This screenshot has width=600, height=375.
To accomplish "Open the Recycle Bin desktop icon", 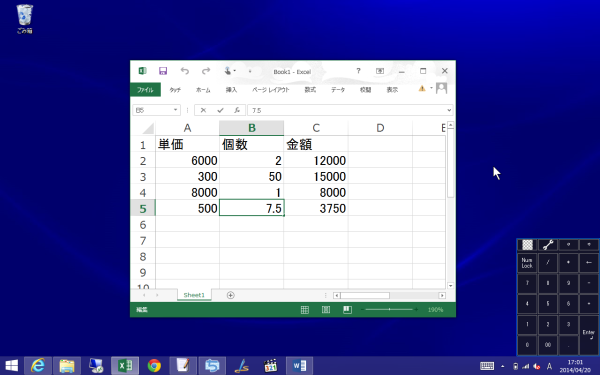I will pos(24,19).
